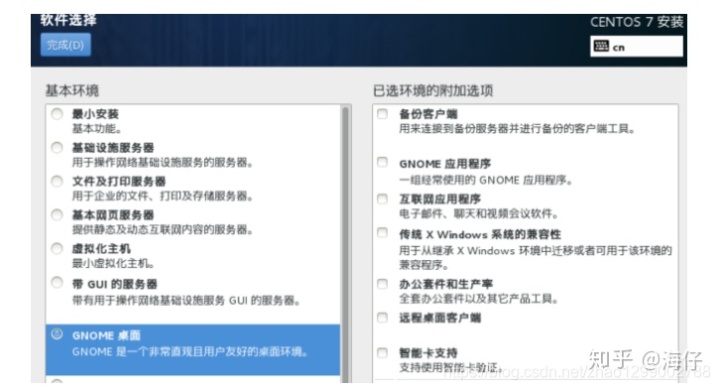Click the 基本环境 list scrollbar

click(345, 243)
